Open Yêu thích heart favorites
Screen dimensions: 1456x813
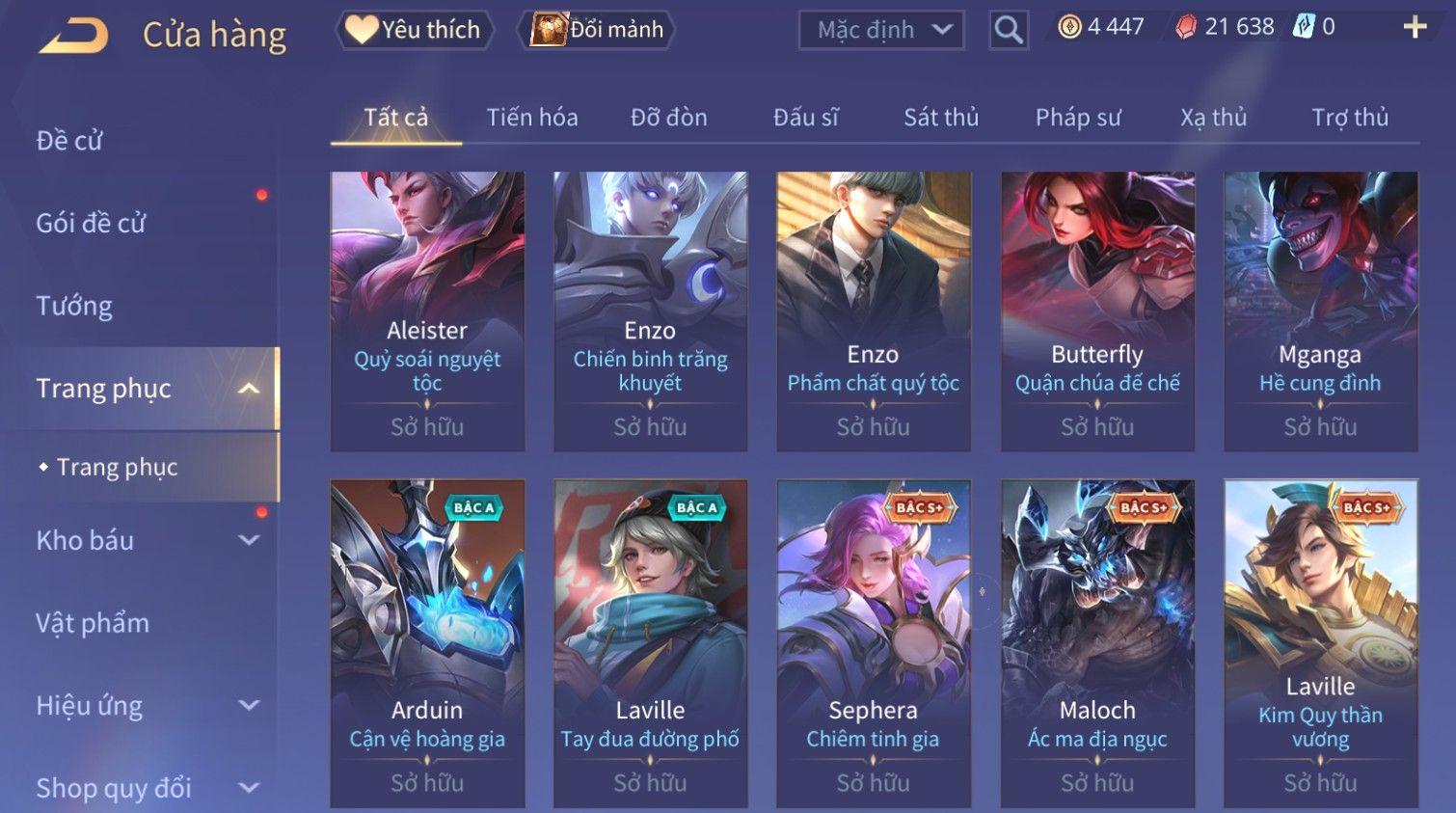coord(414,30)
